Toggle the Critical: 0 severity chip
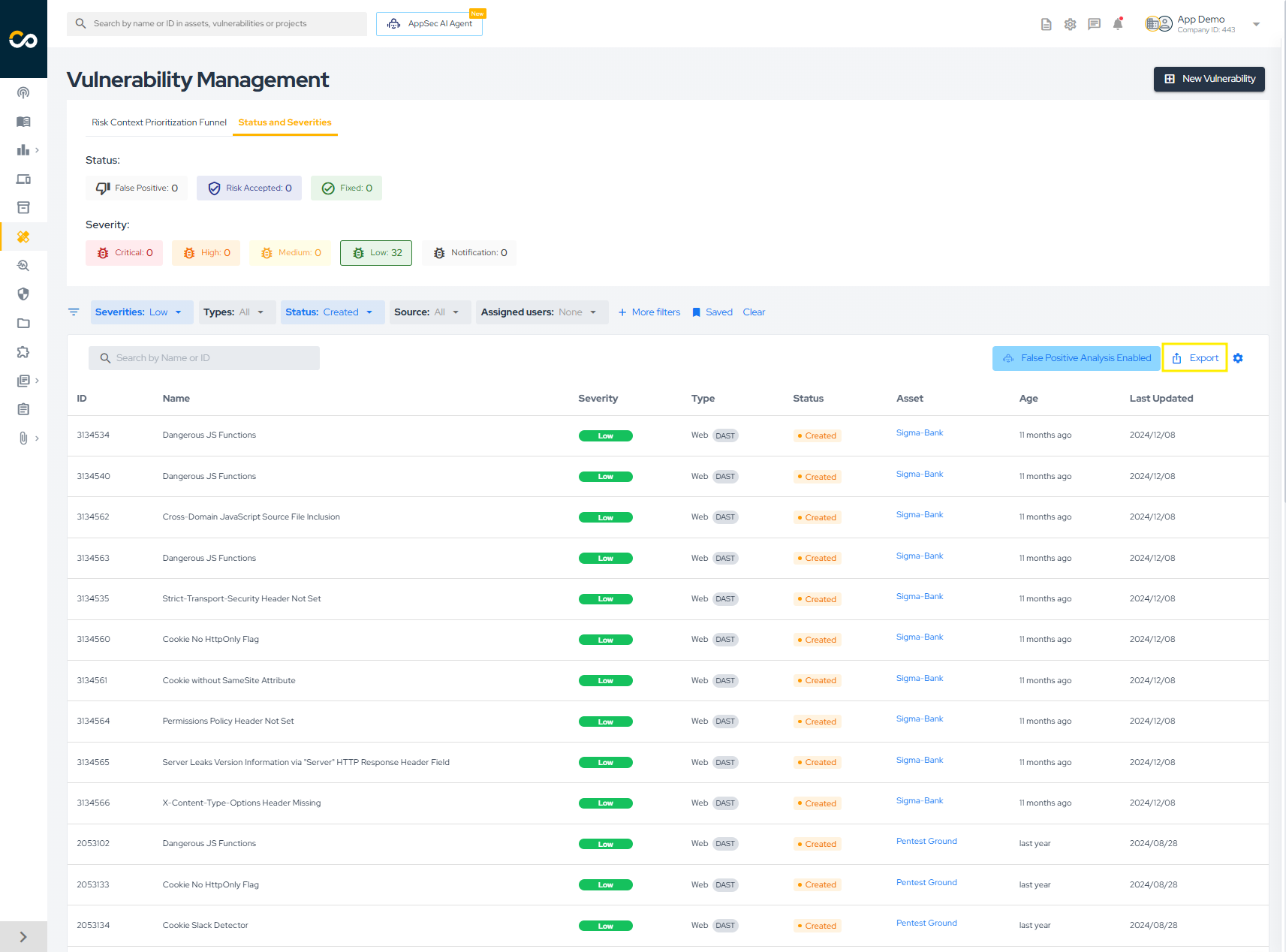 (125, 253)
